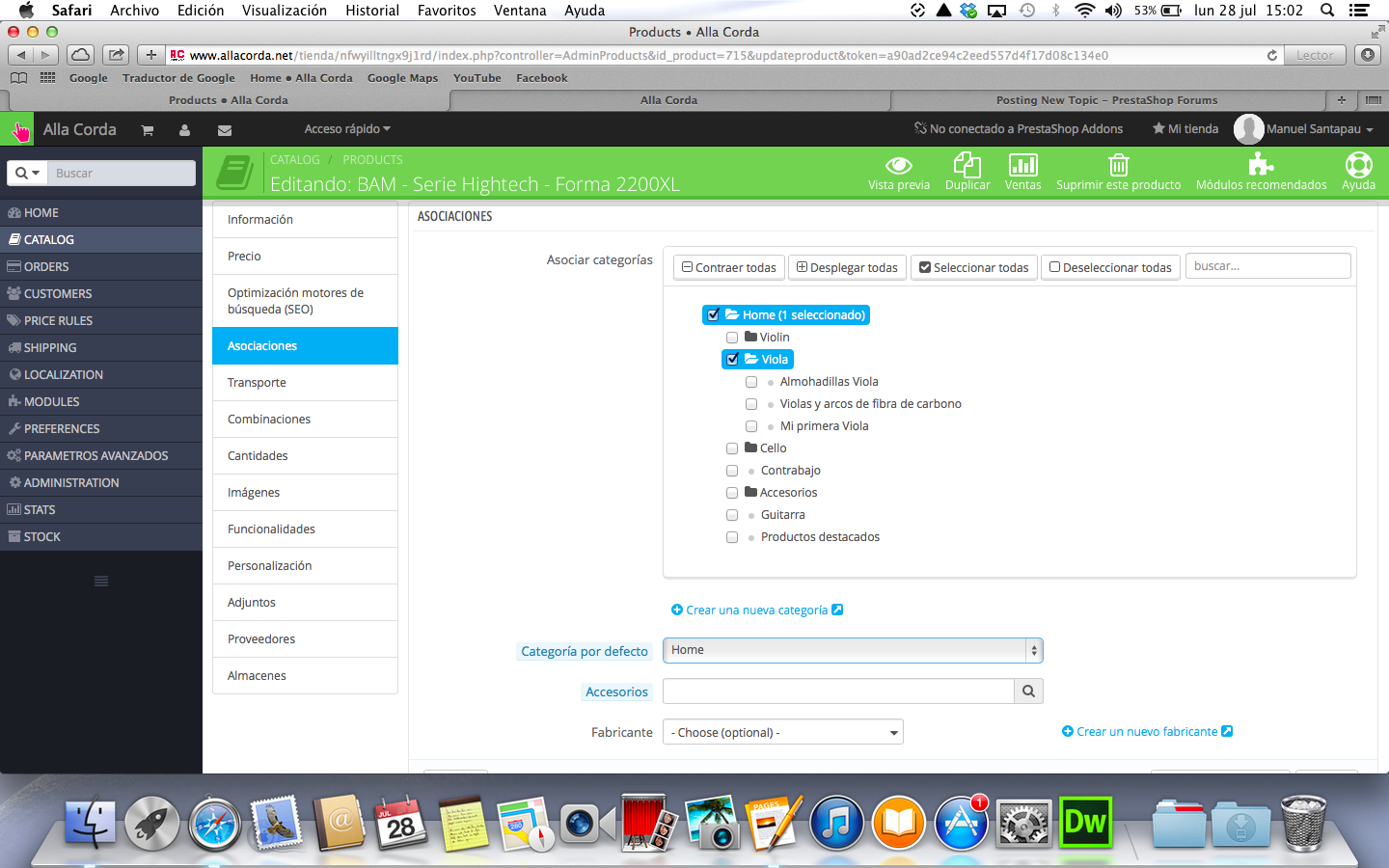The width and height of the screenshot is (1389, 868).
Task: Click the envelope messages icon in header
Action: (225, 130)
